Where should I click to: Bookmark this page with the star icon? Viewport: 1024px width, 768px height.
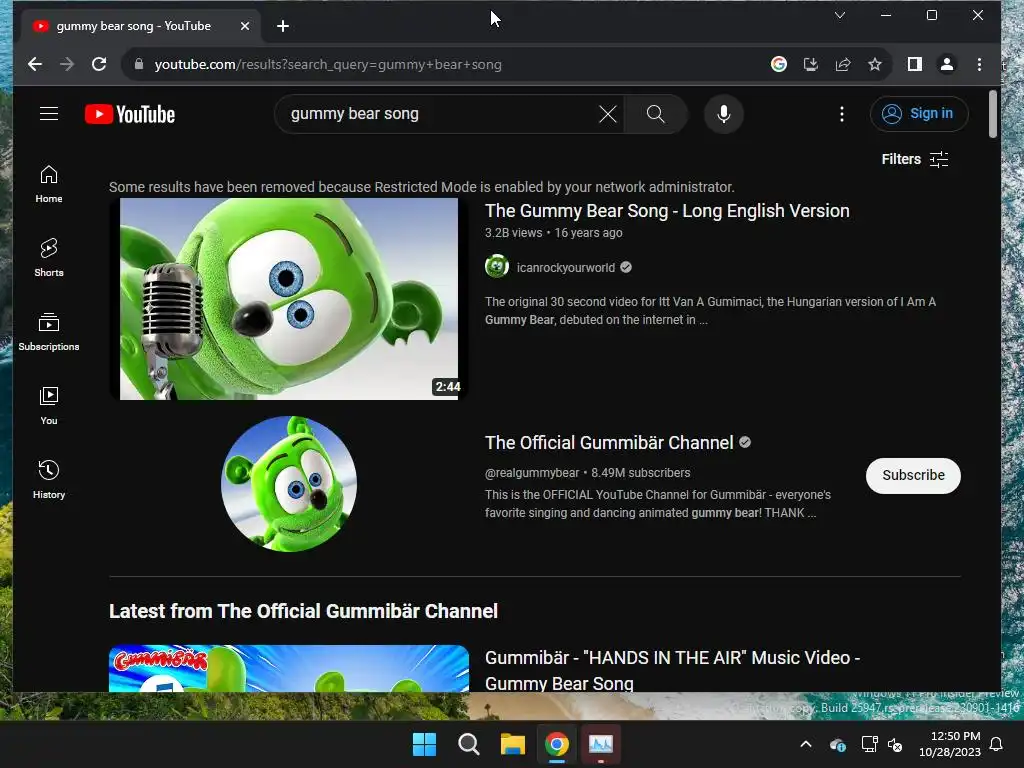click(874, 64)
